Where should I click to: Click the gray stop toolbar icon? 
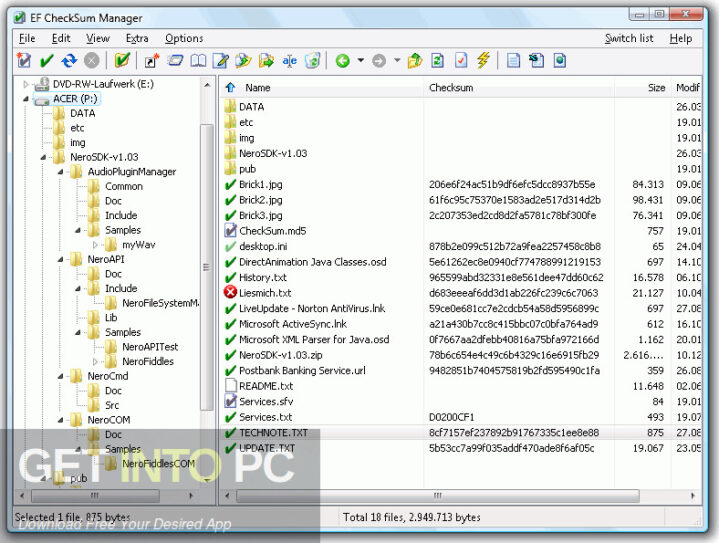tap(92, 60)
